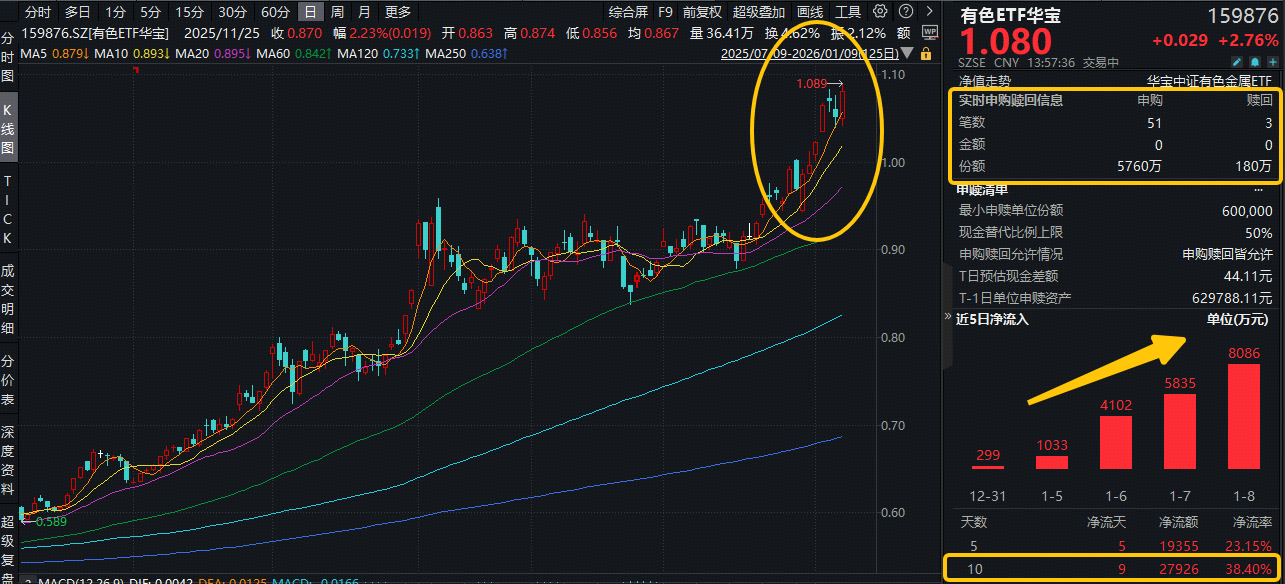Viewport: 1285px width, 584px height.
Task: Open the 工具 tools menu
Action: [x=848, y=12]
